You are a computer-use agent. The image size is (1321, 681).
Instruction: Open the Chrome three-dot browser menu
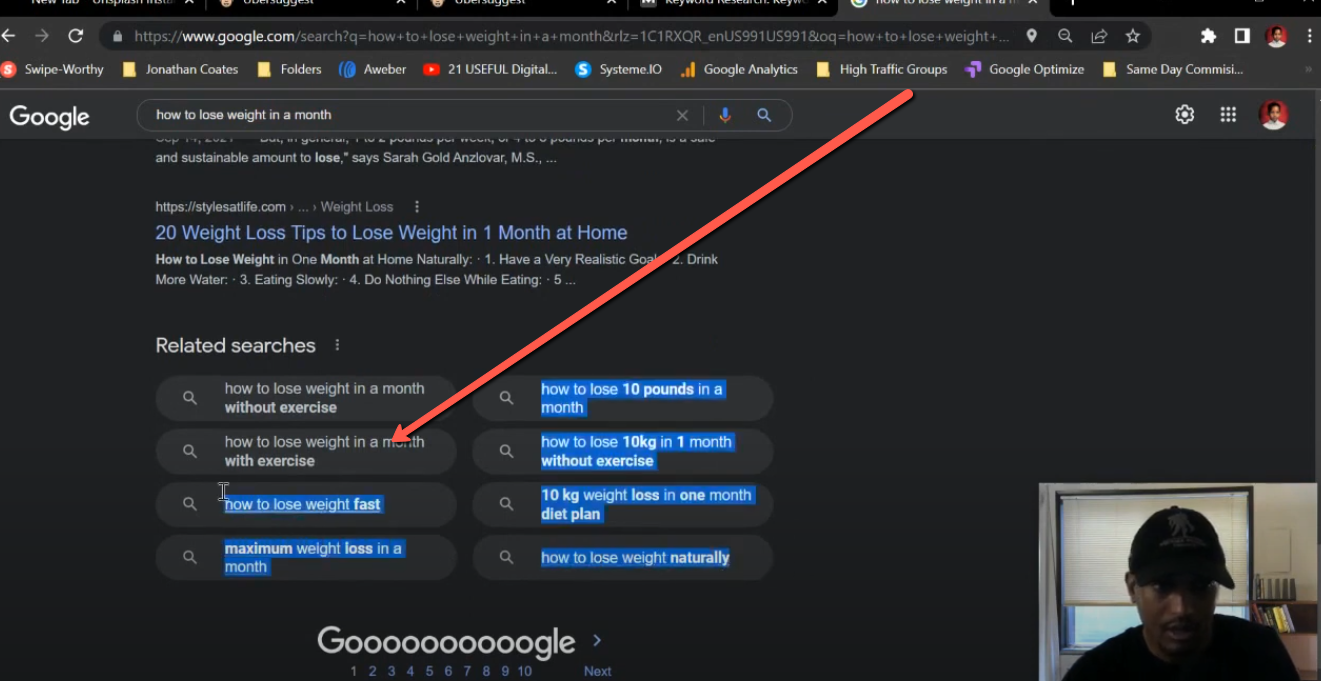(x=1310, y=35)
